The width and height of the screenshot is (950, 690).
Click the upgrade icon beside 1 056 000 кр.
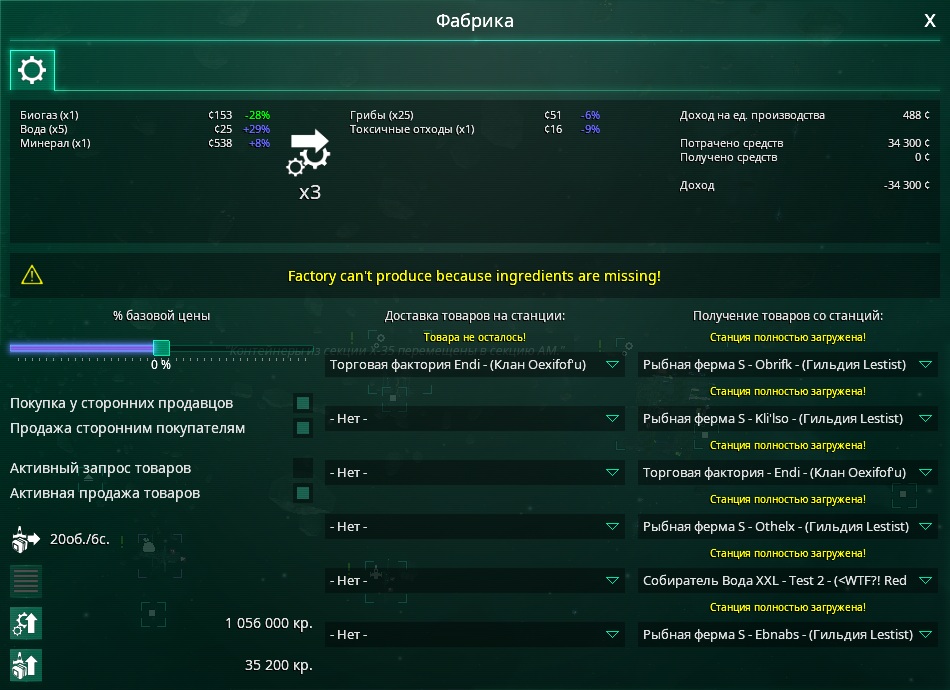point(26,623)
